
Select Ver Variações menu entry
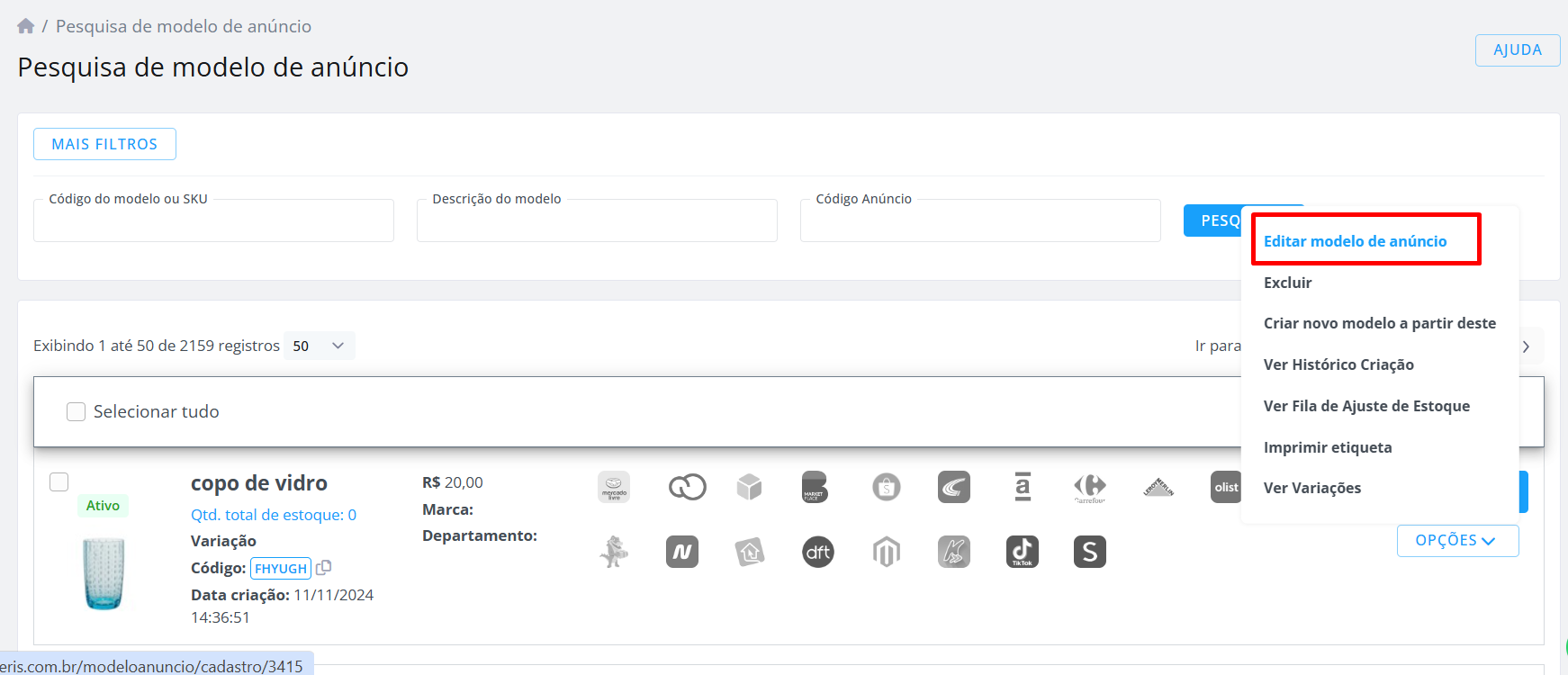pos(1312,488)
